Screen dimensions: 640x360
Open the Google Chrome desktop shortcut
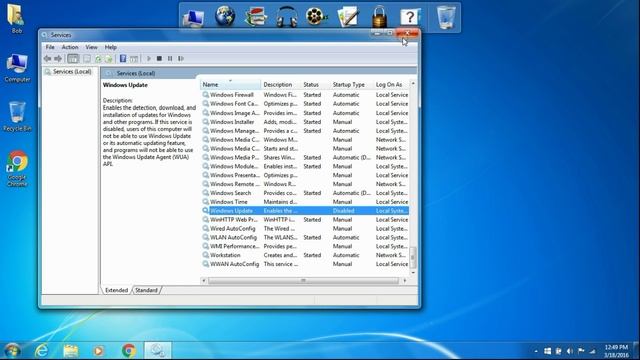[17, 169]
